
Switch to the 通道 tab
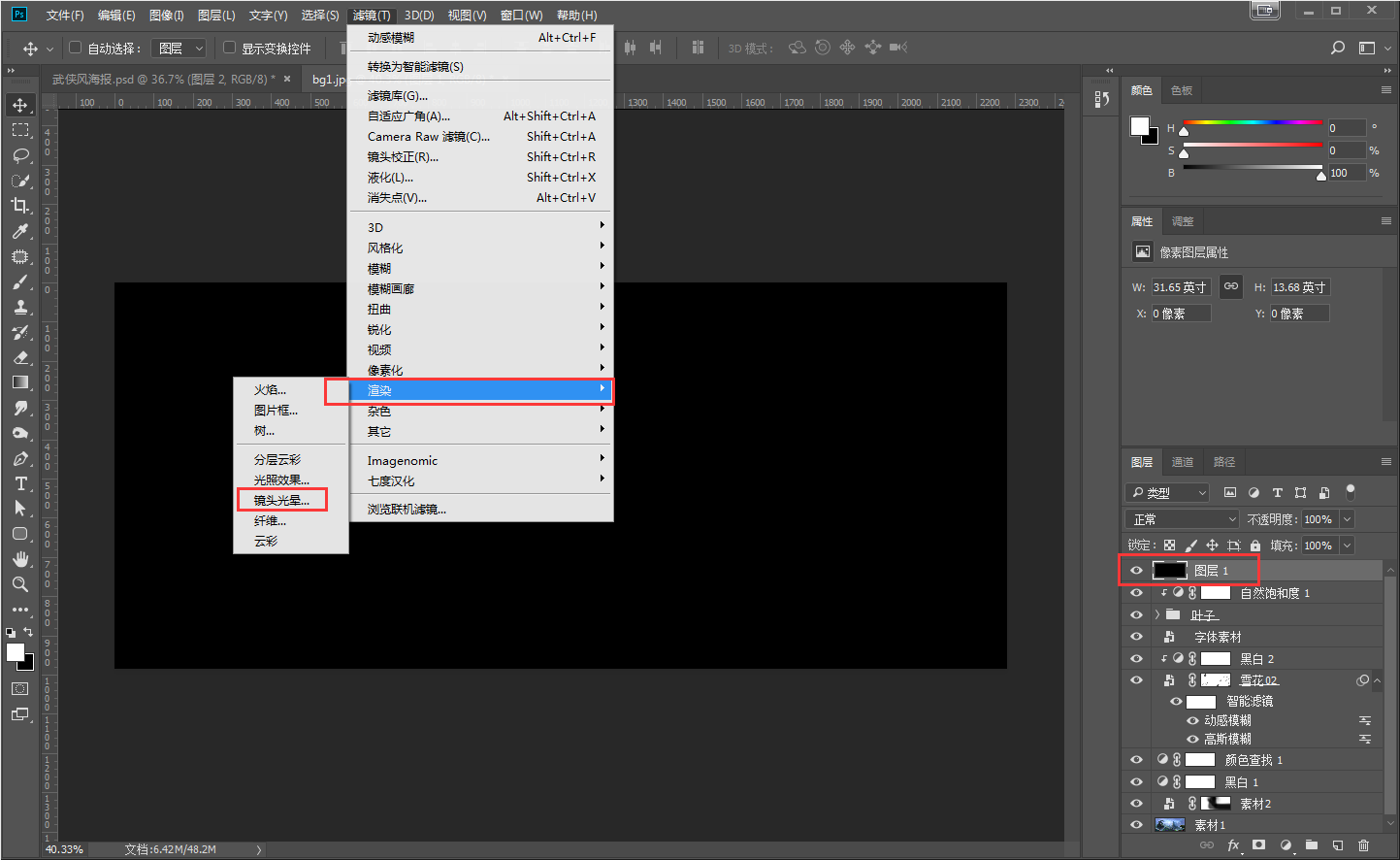click(x=1182, y=462)
